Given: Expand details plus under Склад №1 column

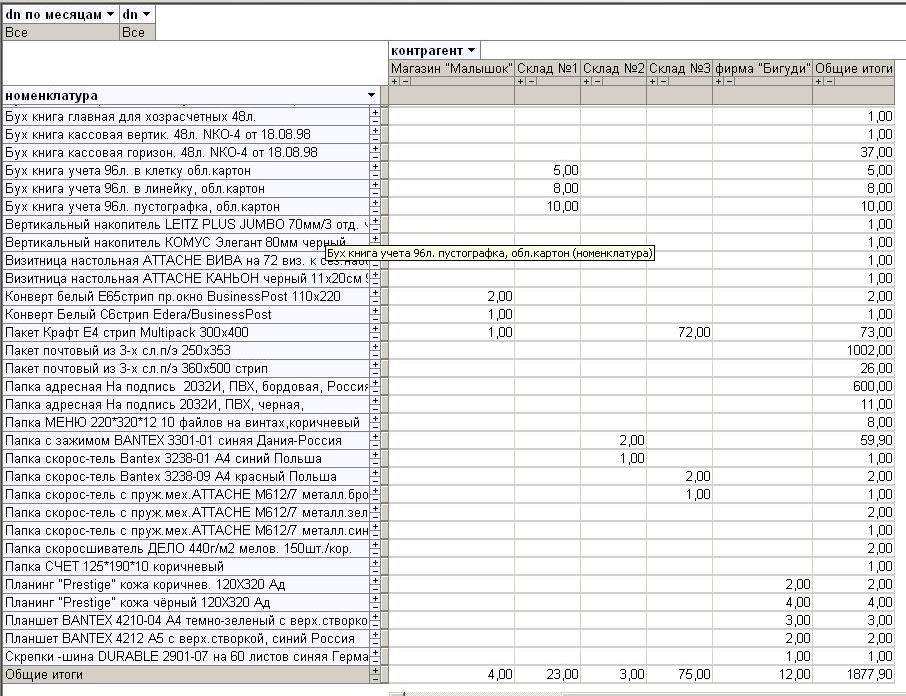Looking at the screenshot, I should [521, 81].
